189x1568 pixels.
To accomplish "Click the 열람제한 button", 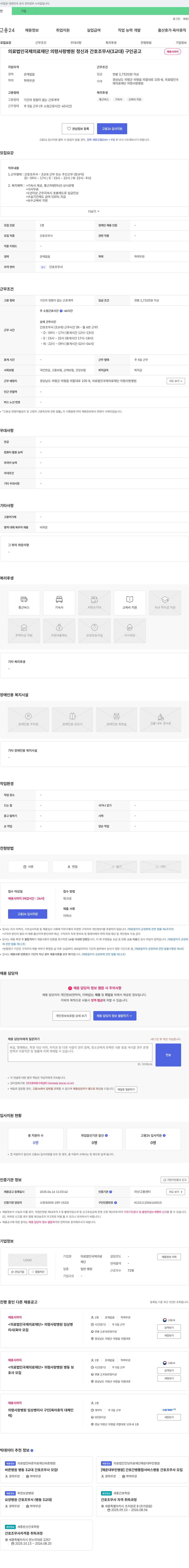I will pos(38,1272).
